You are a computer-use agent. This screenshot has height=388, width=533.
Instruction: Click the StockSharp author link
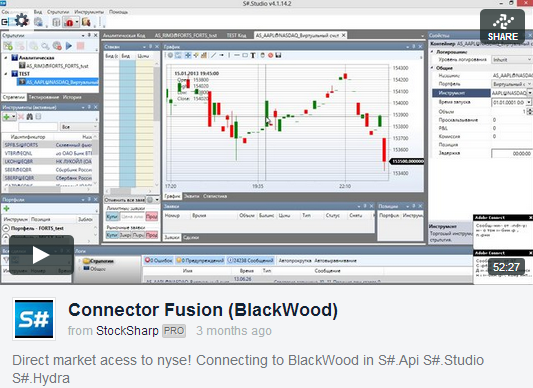(127, 331)
